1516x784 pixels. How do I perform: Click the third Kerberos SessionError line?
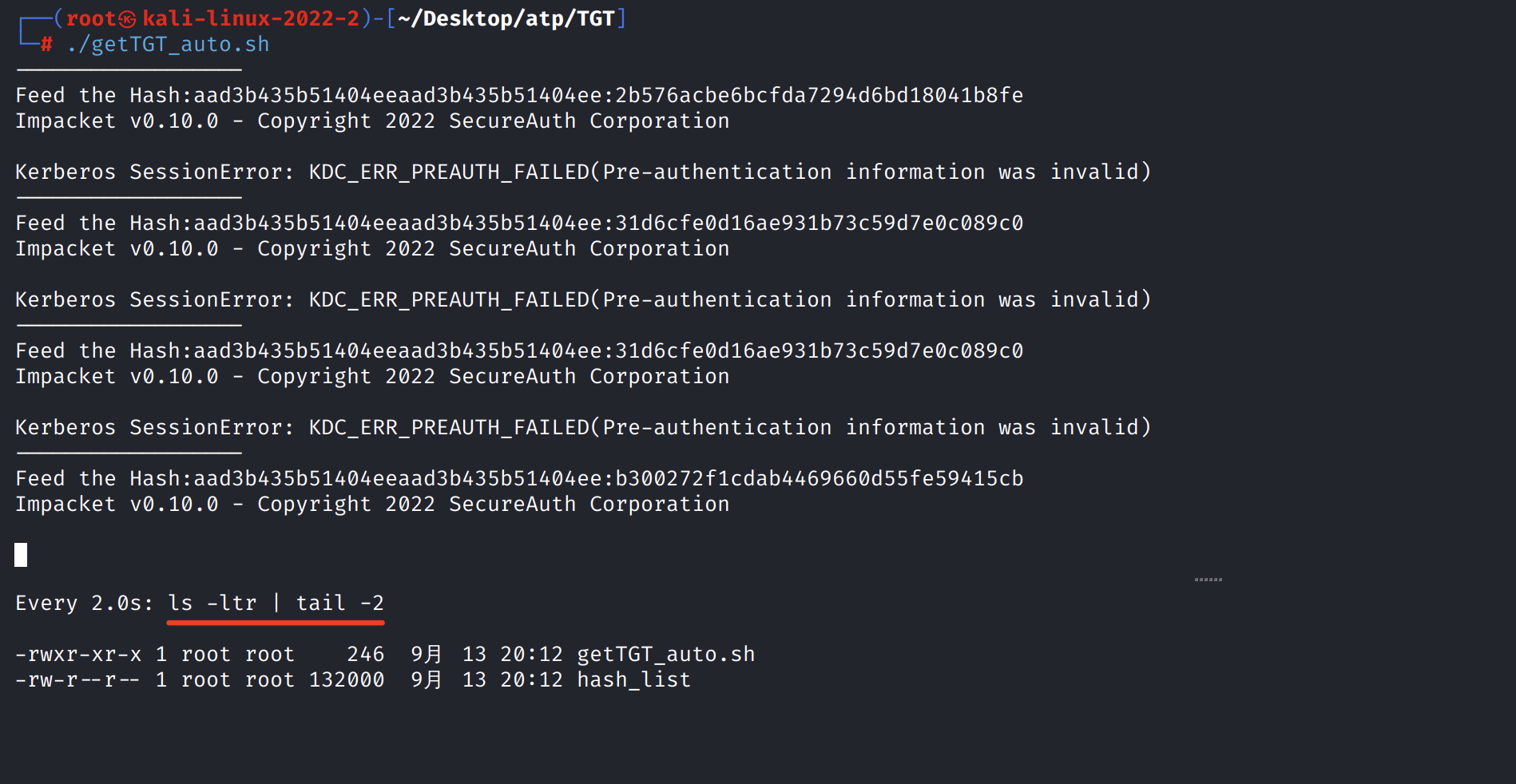[583, 428]
